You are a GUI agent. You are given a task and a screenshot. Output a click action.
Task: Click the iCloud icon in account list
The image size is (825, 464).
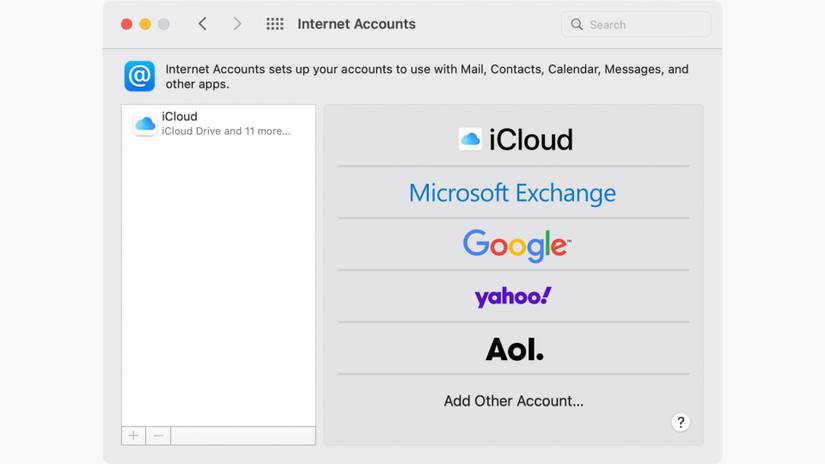pyautogui.click(x=145, y=124)
